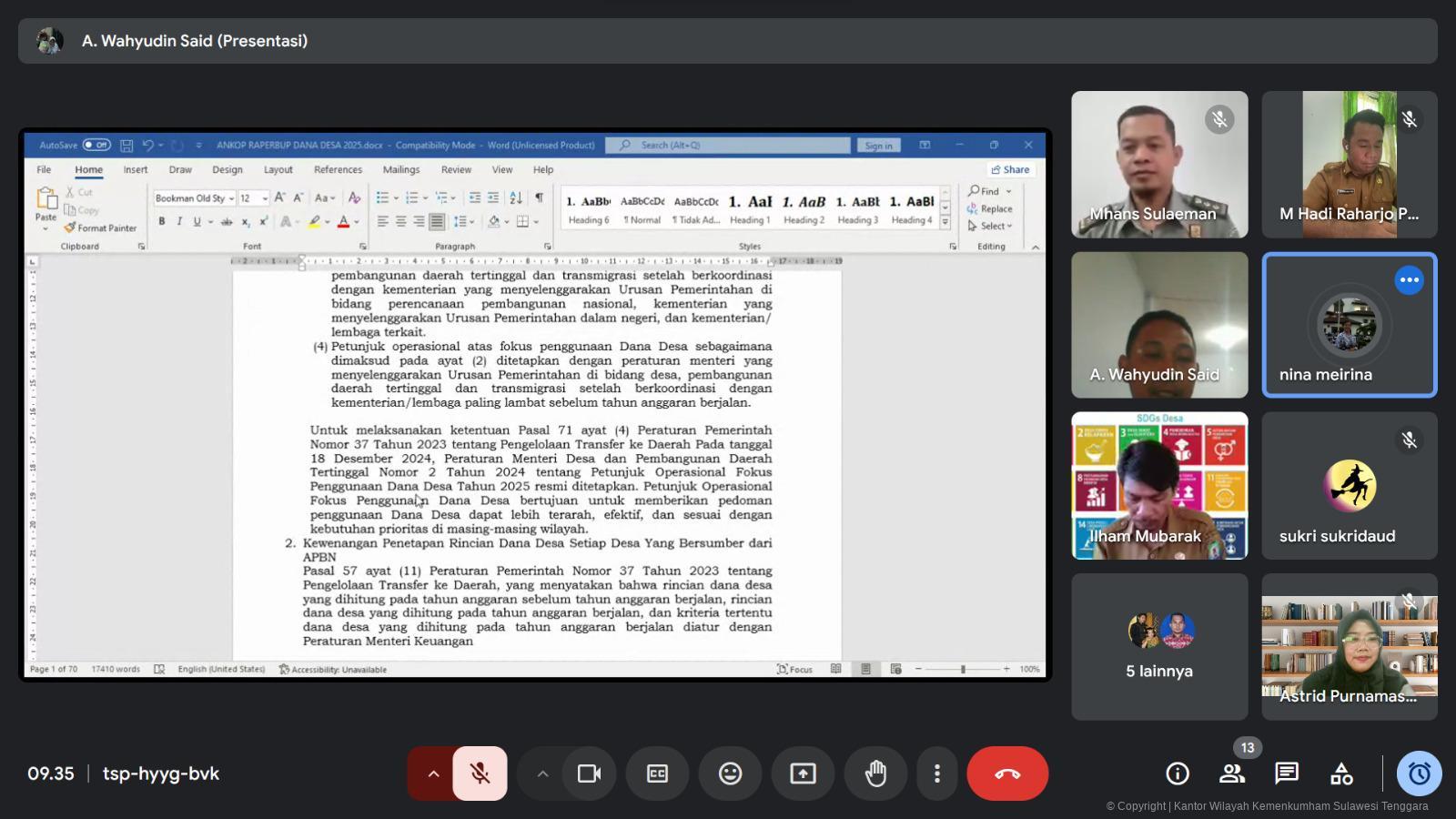The width and height of the screenshot is (1456, 819).
Task: Click the Shading paint bucket icon
Action: (493, 221)
